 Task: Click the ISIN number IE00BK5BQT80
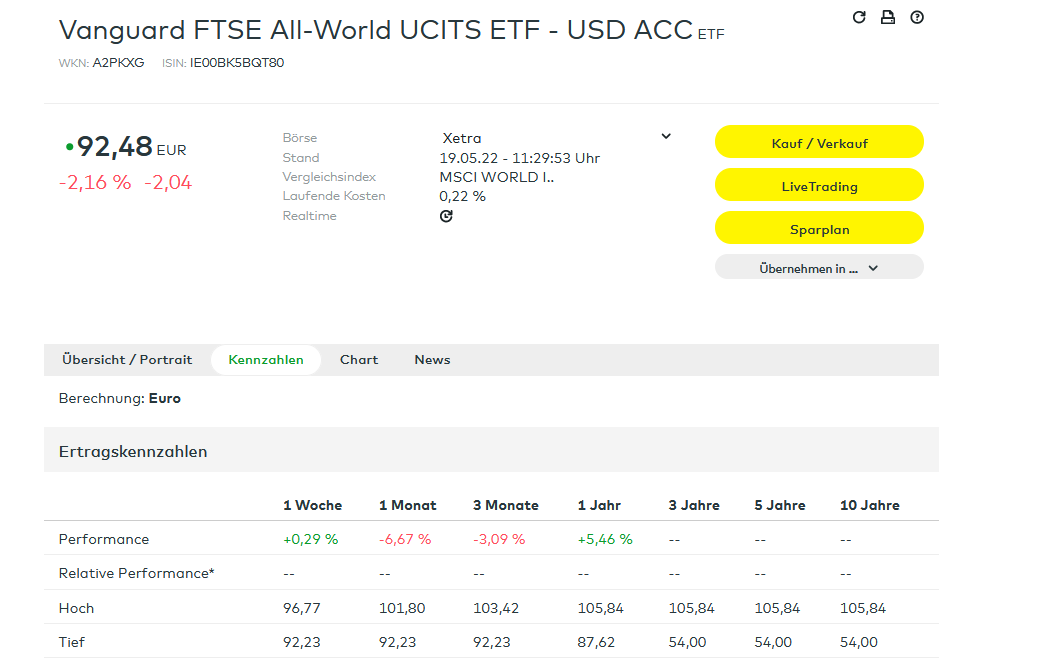(x=237, y=63)
